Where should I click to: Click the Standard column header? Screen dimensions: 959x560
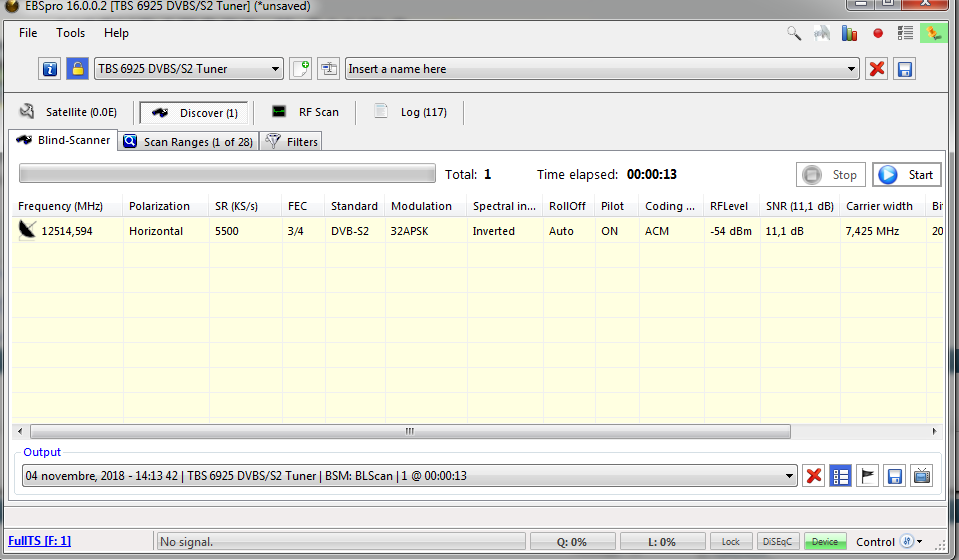click(355, 206)
